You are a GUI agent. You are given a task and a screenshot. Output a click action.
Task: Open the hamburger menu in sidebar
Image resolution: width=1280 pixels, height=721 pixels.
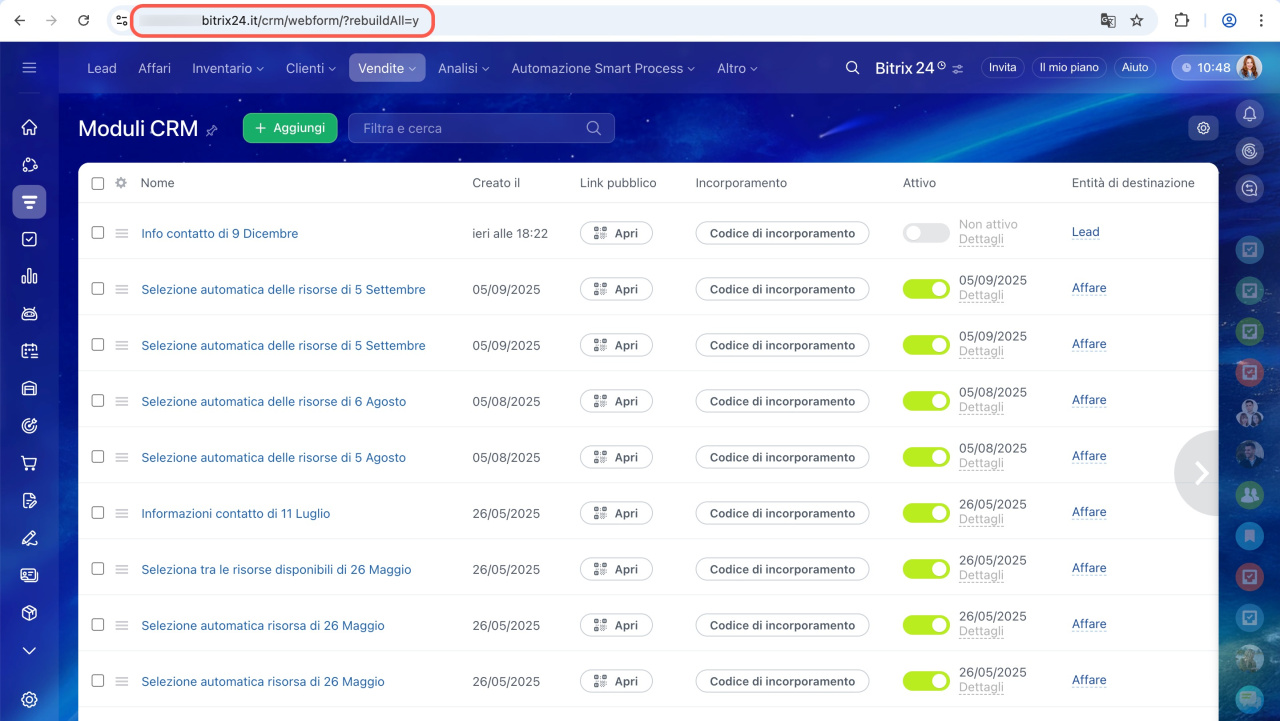tap(29, 68)
